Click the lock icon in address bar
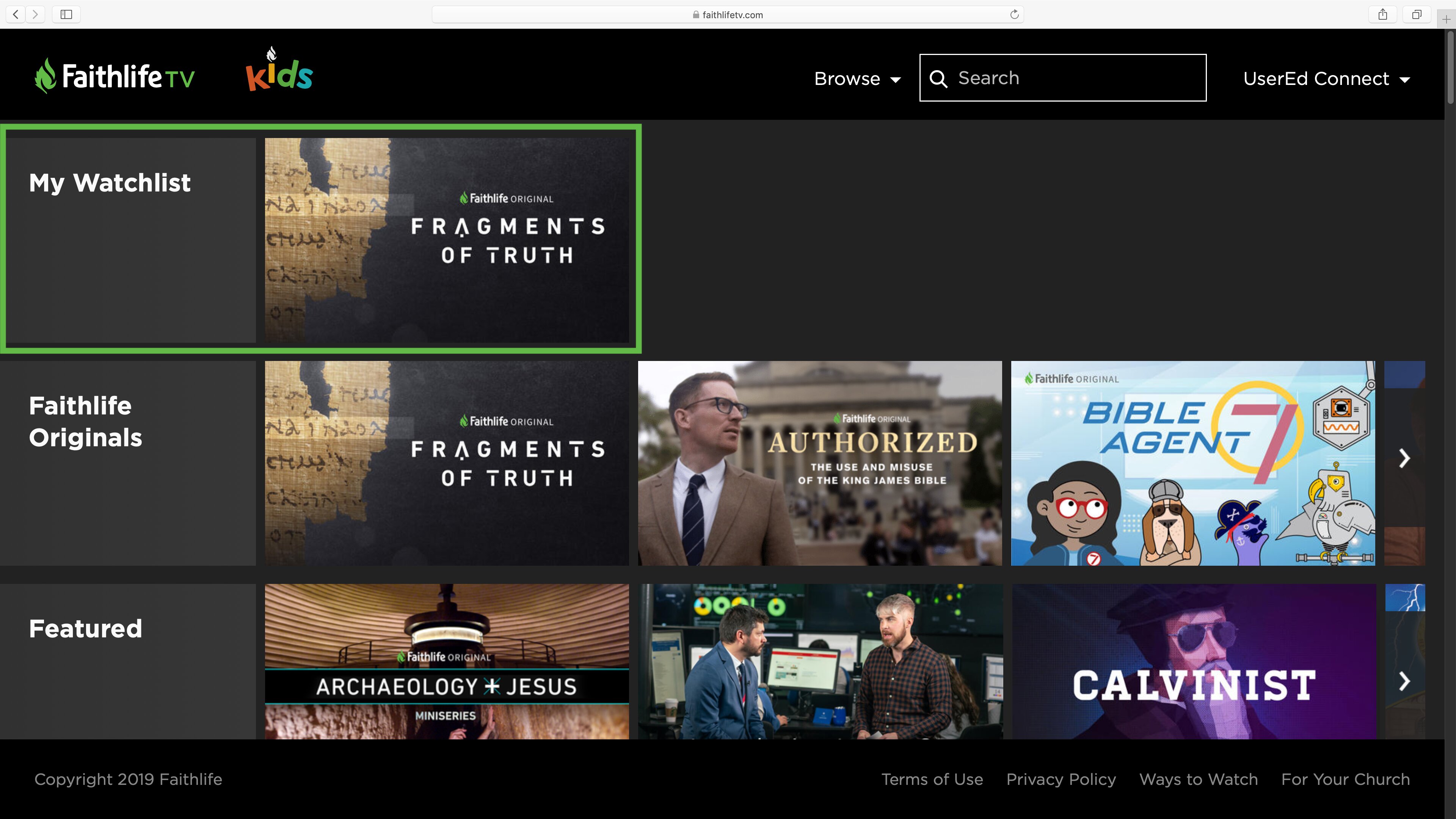 click(696, 15)
